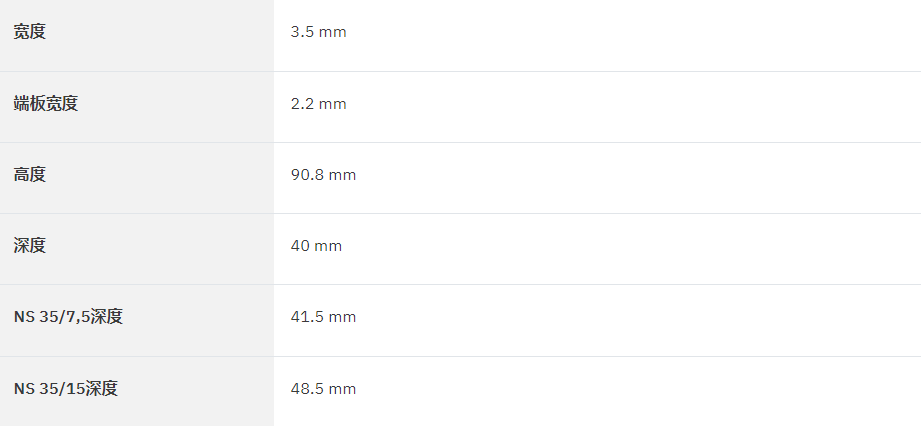Click the NS 35/15深度 label
922x426 pixels.
65,388
